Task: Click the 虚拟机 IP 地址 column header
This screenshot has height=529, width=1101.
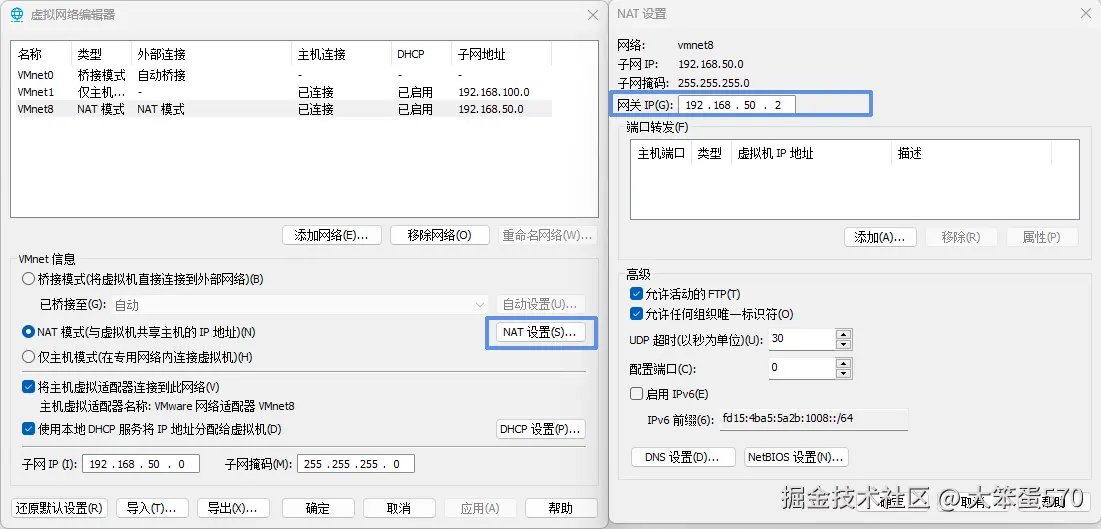Action: pyautogui.click(x=811, y=153)
